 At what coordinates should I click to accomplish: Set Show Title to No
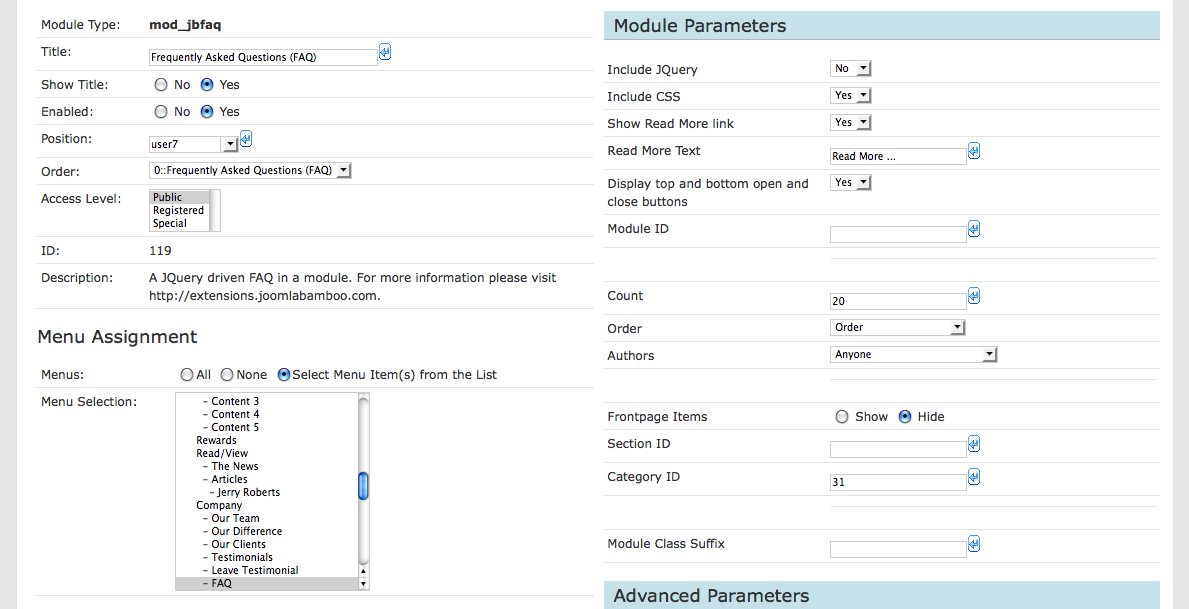point(160,85)
